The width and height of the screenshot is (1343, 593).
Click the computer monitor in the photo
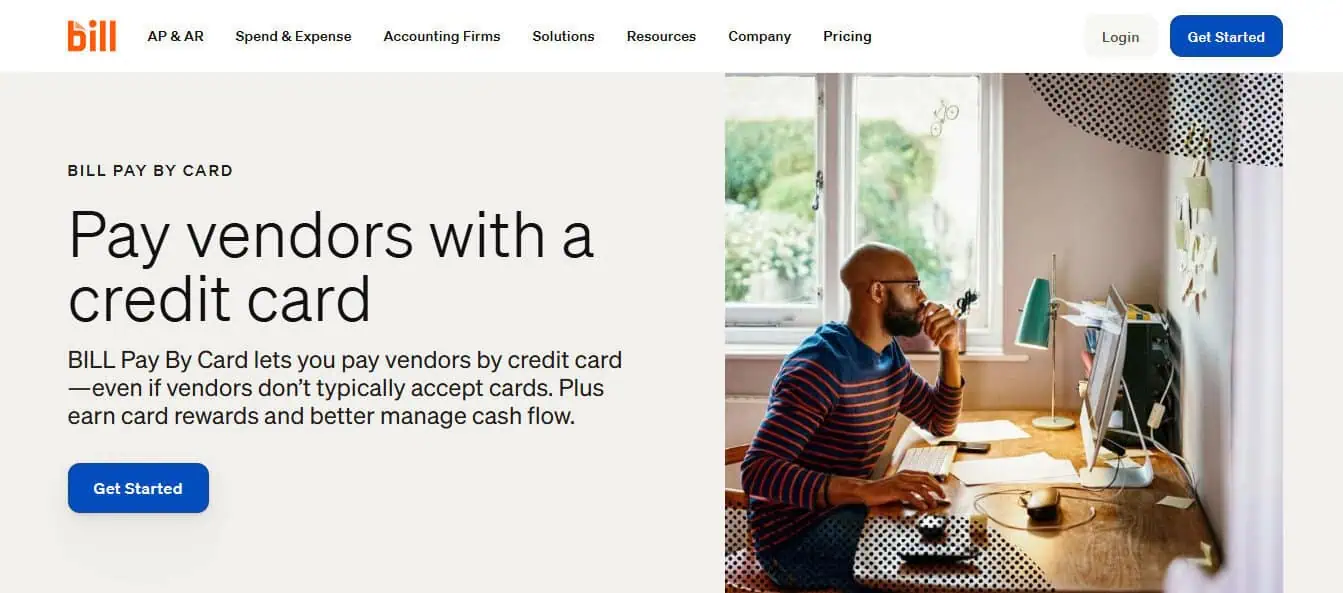pos(1105,380)
